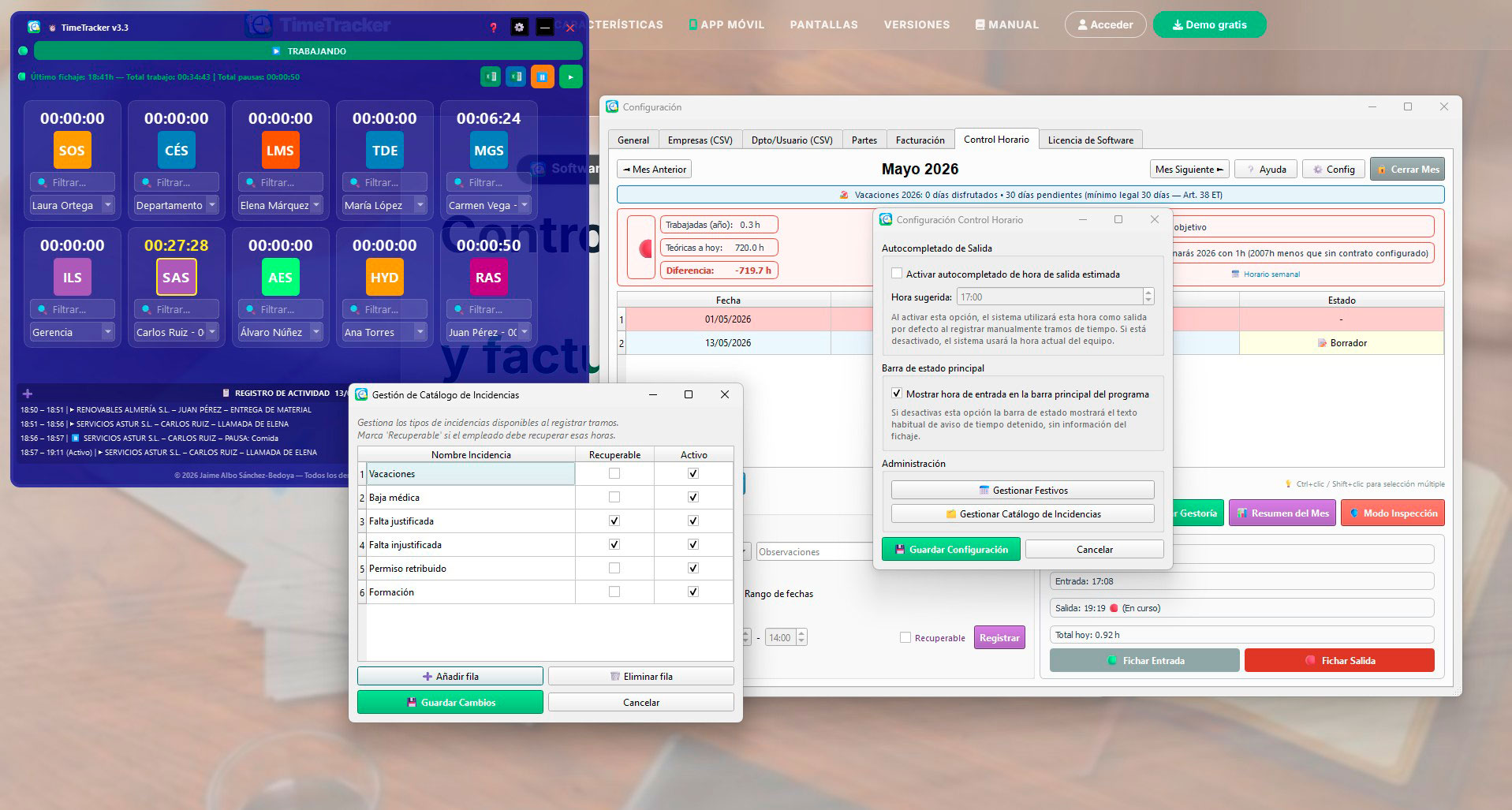Toggle Activo checkbox for Formación row
Screen dimensions: 1512x810
click(693, 592)
